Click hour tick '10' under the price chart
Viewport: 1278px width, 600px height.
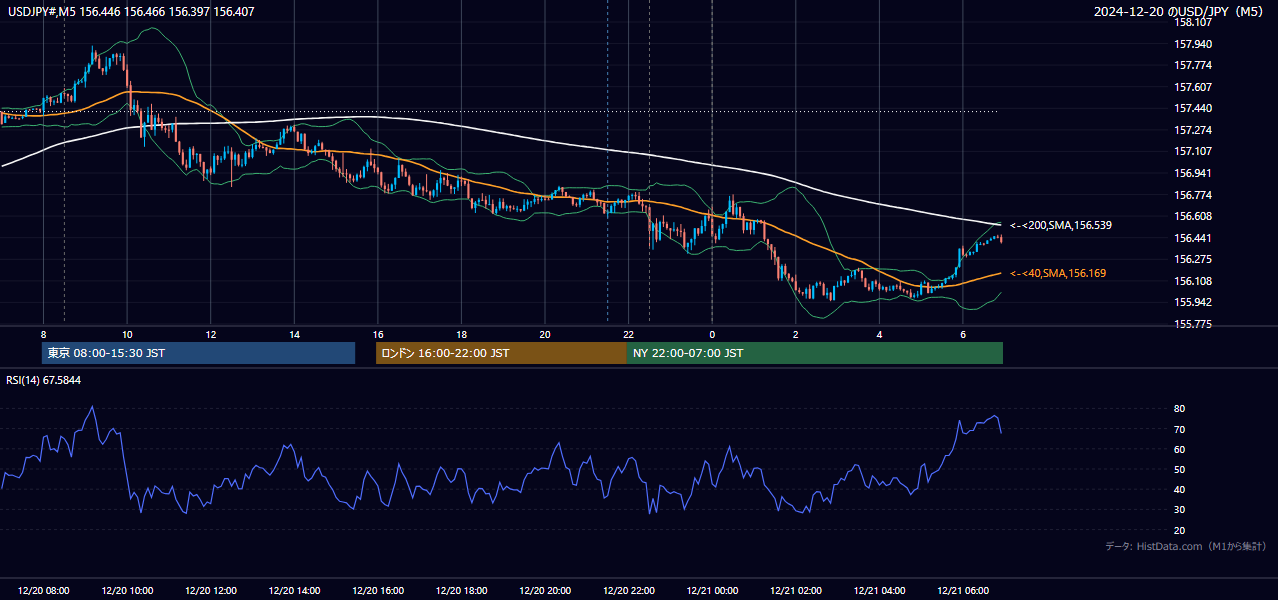click(127, 334)
